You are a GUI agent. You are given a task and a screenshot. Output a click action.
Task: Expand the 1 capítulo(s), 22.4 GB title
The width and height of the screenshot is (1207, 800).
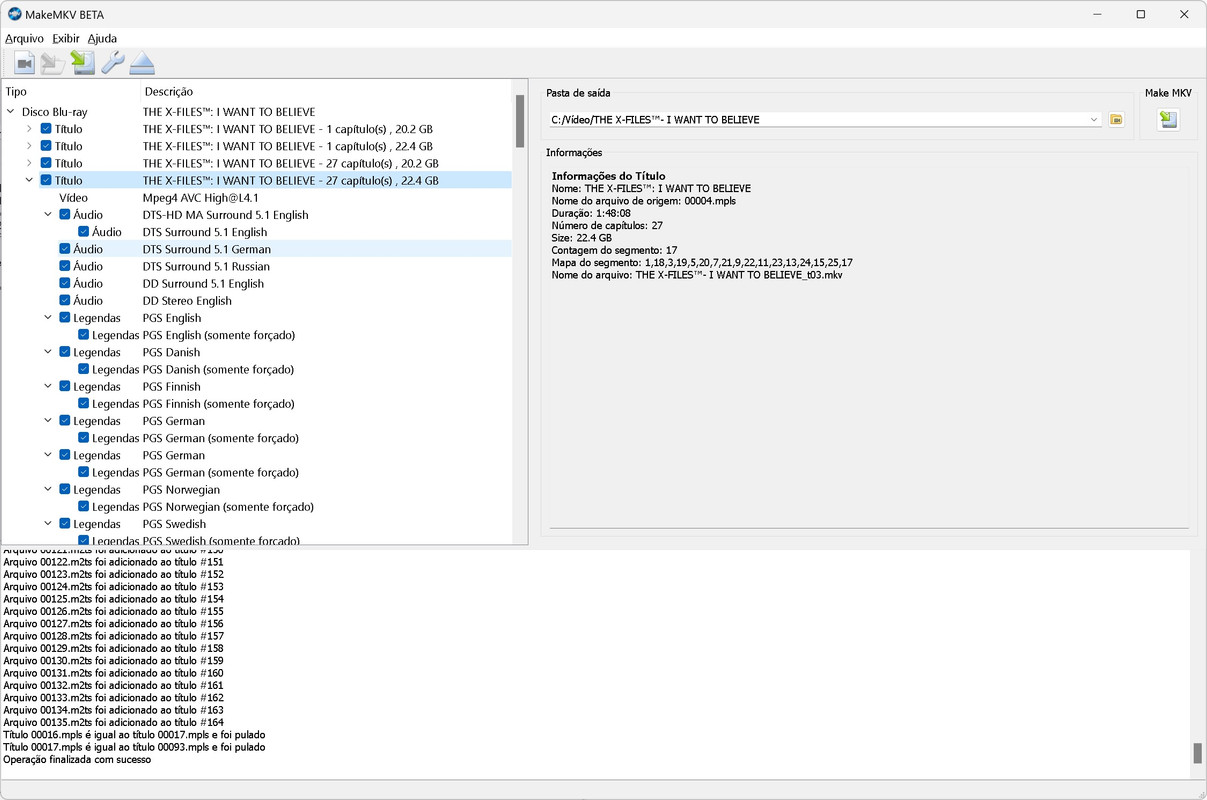click(29, 146)
